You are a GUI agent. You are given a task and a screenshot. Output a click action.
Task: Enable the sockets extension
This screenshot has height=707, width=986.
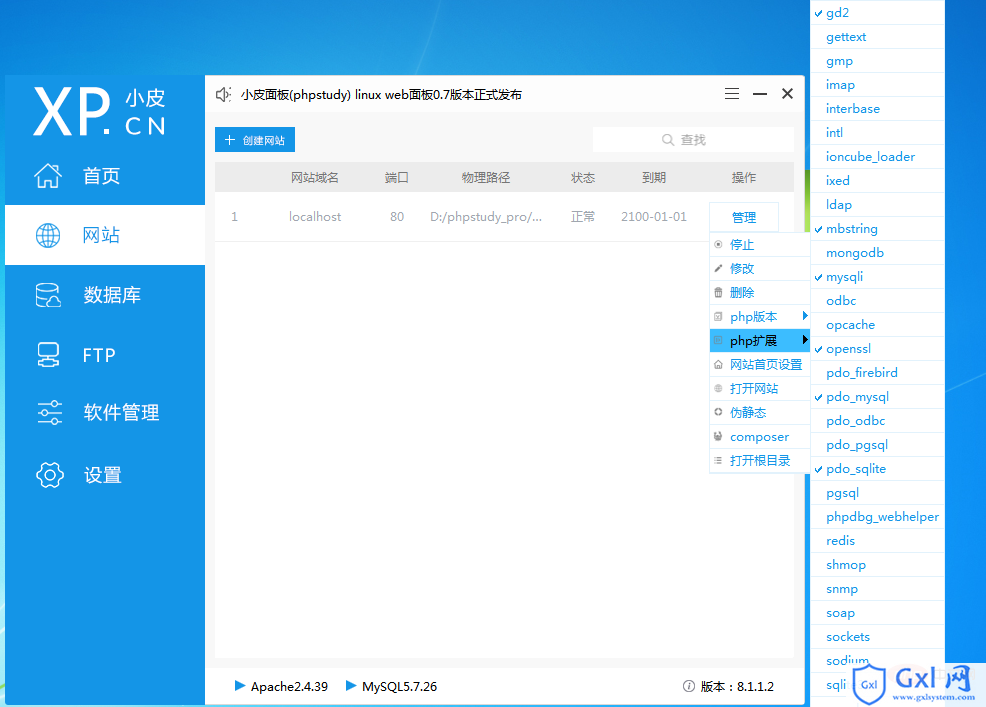(x=878, y=637)
